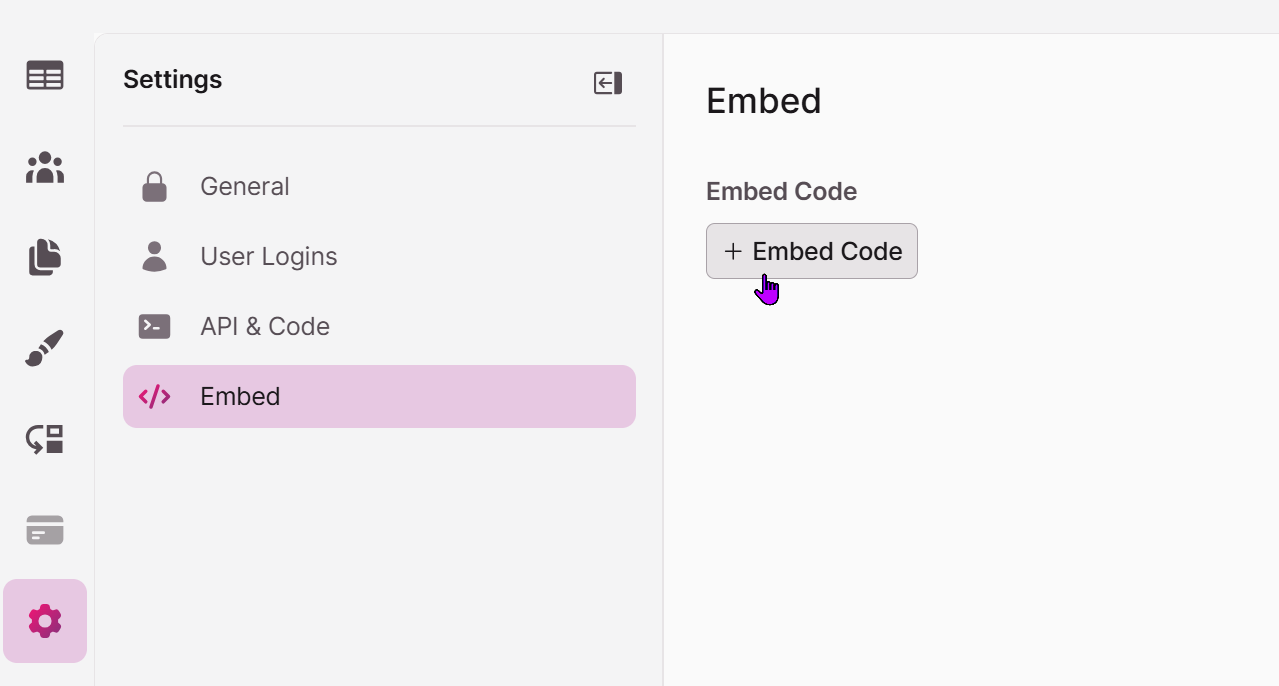Click the settings gear sidebar icon
The height and width of the screenshot is (686, 1279).
45,621
